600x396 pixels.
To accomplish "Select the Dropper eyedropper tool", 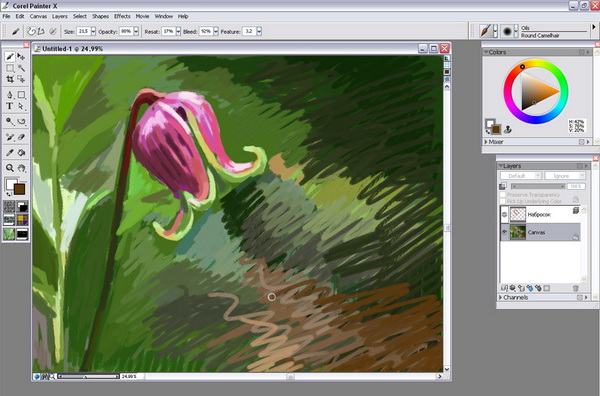I will tap(10, 153).
